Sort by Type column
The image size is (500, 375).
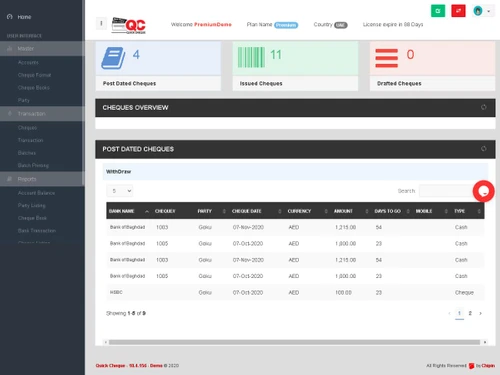[x=467, y=211]
